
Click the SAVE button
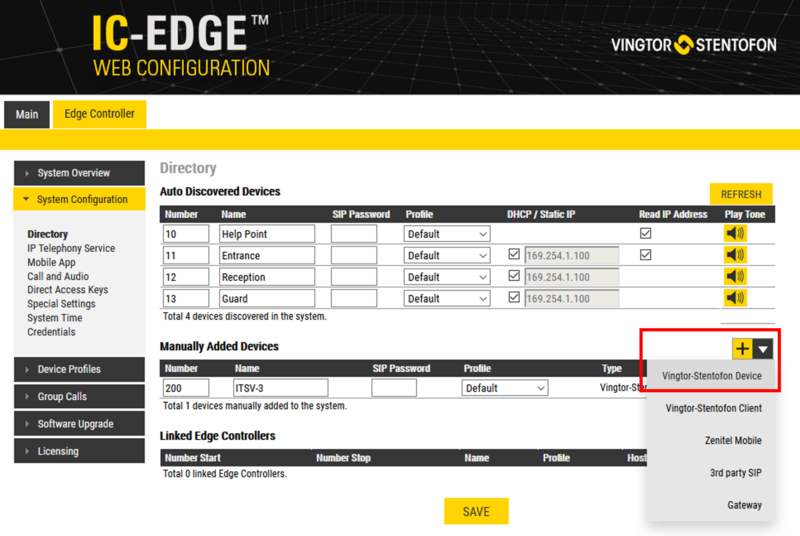click(x=476, y=512)
